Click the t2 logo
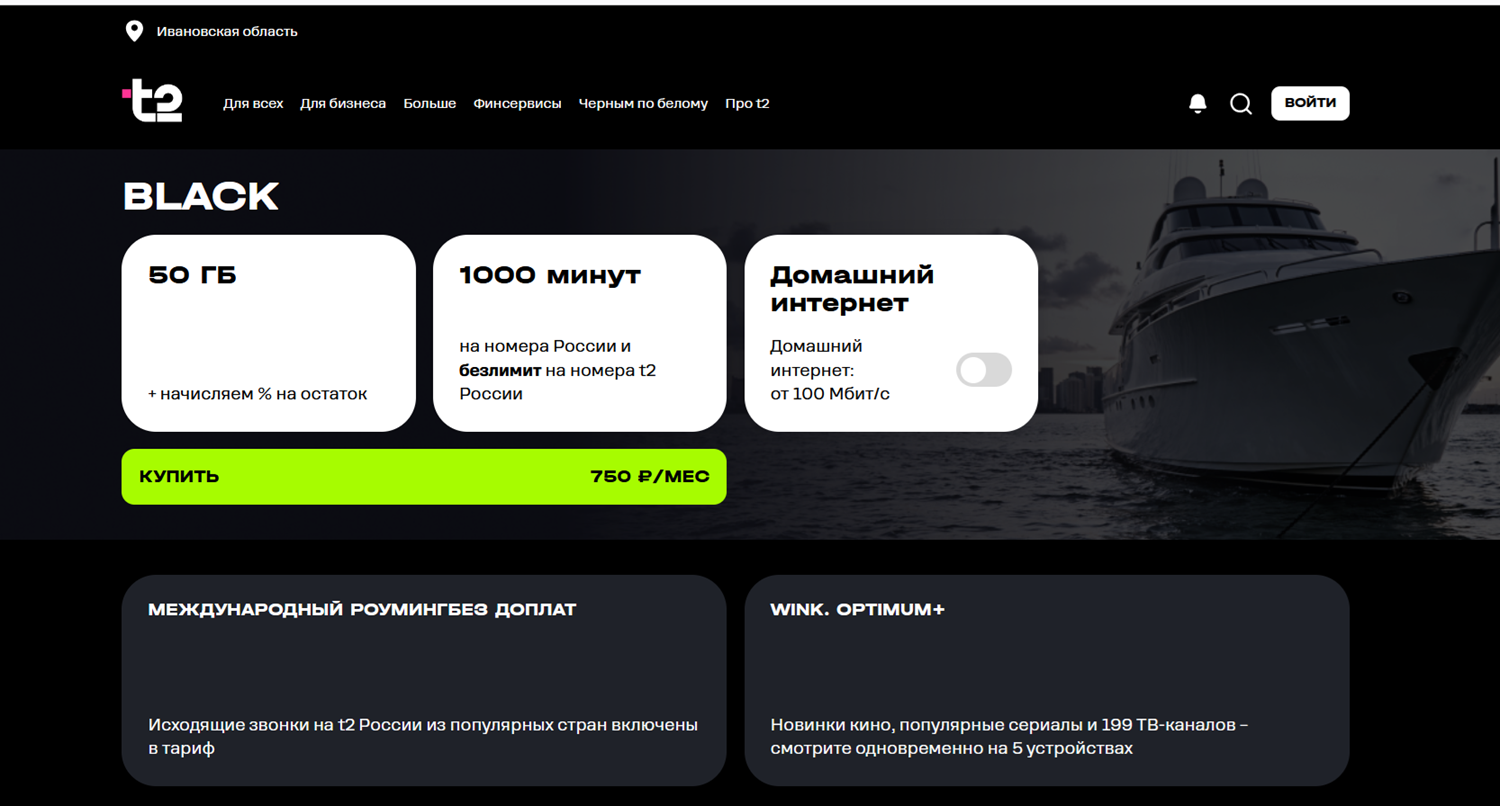The image size is (1500, 806). click(x=152, y=101)
